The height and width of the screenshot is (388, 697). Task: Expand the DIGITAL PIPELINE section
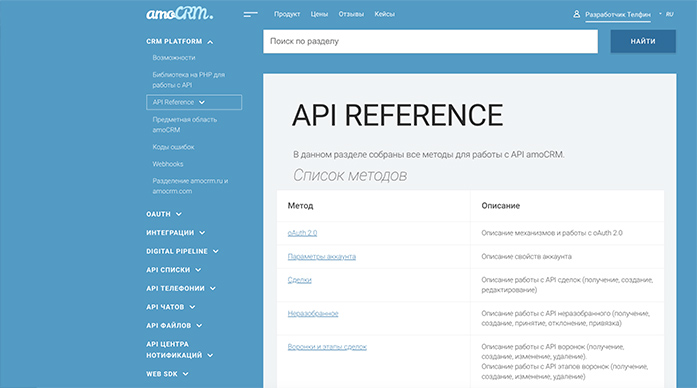point(182,252)
